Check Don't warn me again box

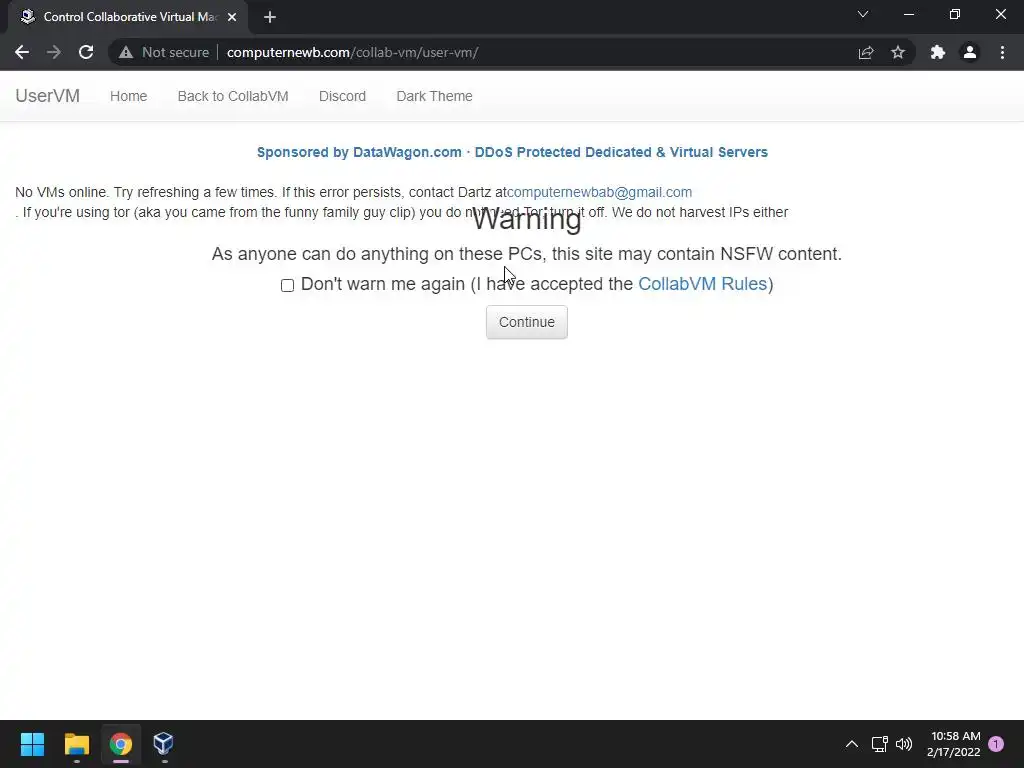click(287, 285)
